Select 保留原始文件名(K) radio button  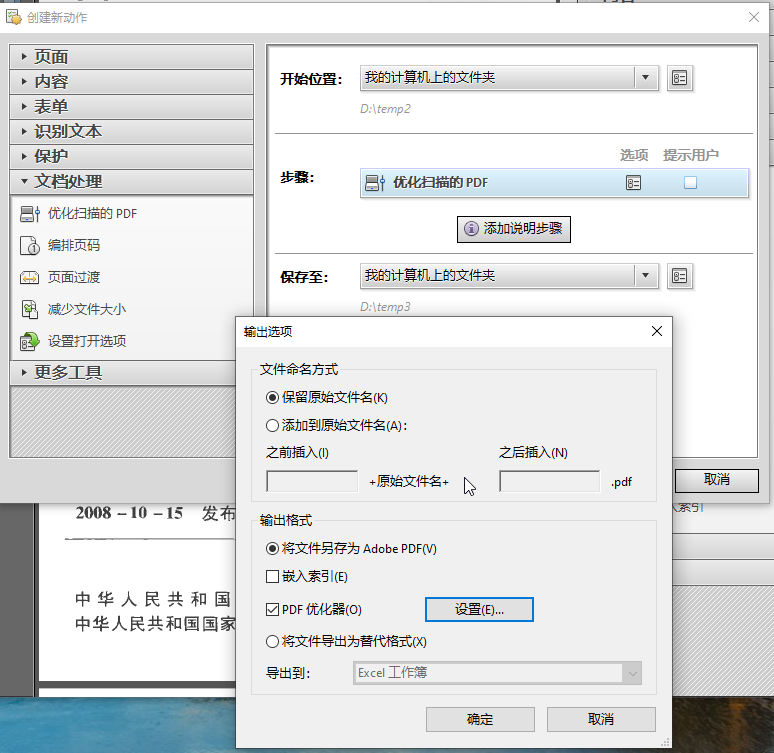(x=272, y=397)
